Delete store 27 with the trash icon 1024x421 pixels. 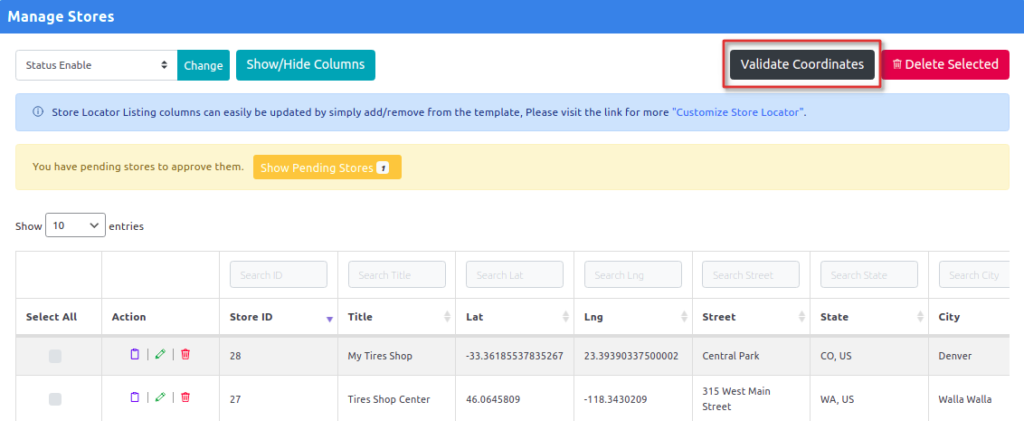185,397
